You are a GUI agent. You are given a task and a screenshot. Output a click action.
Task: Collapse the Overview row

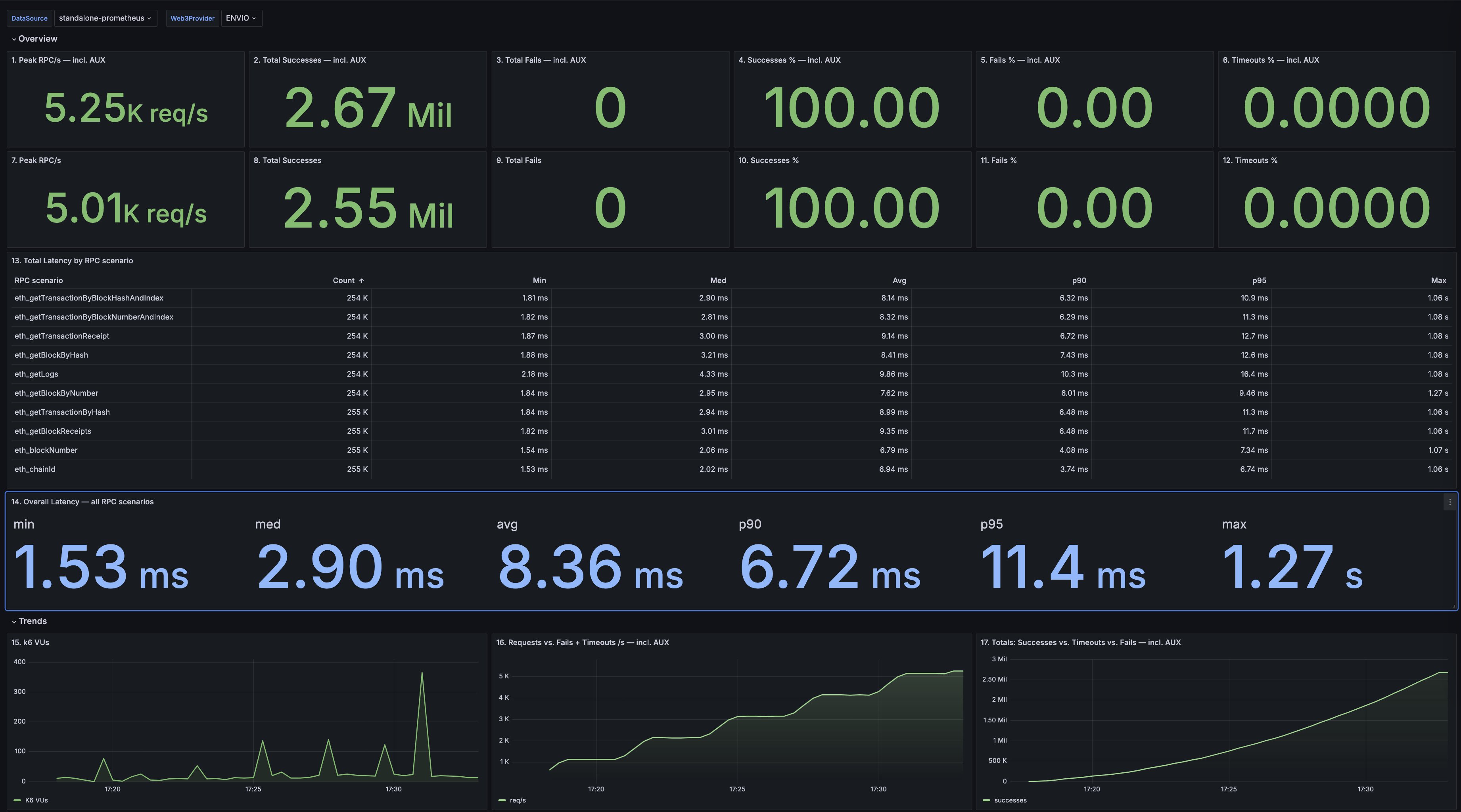coord(36,38)
